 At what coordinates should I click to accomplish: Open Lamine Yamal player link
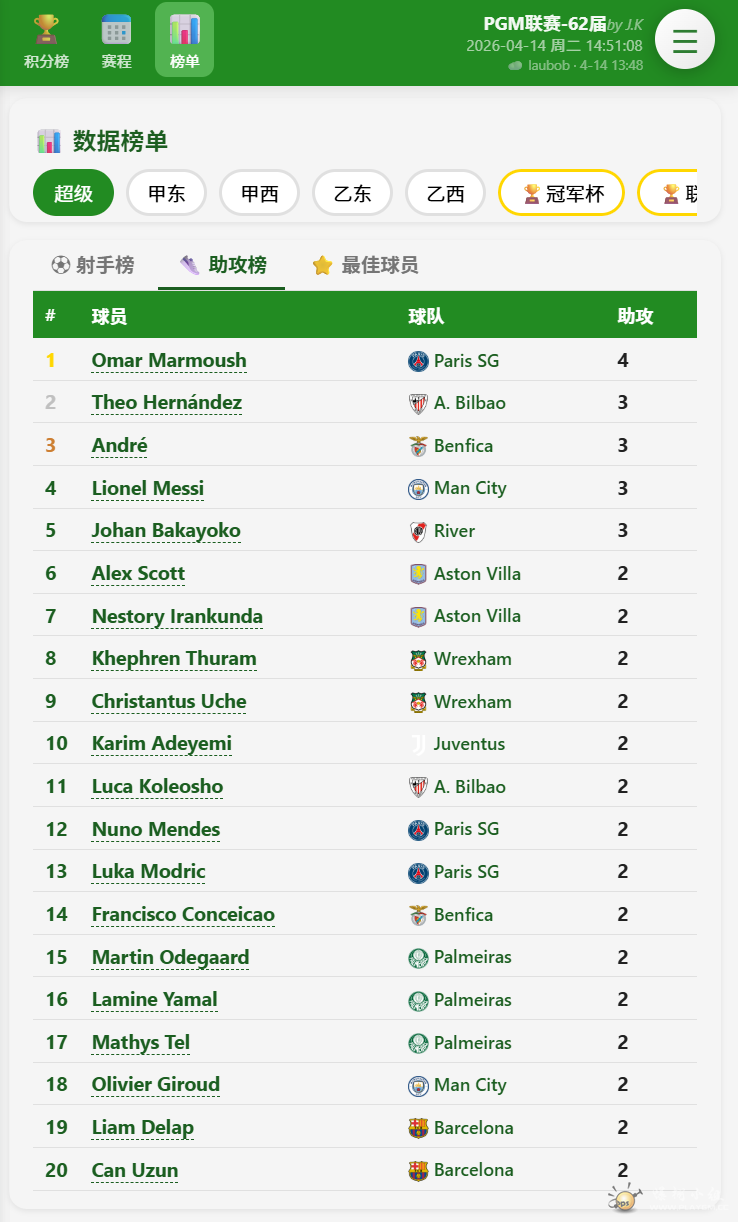tap(154, 999)
